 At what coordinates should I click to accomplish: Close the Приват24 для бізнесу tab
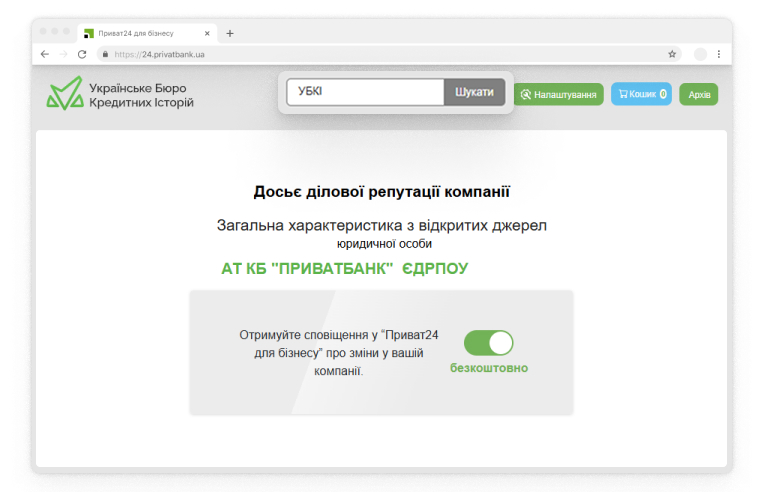207,33
